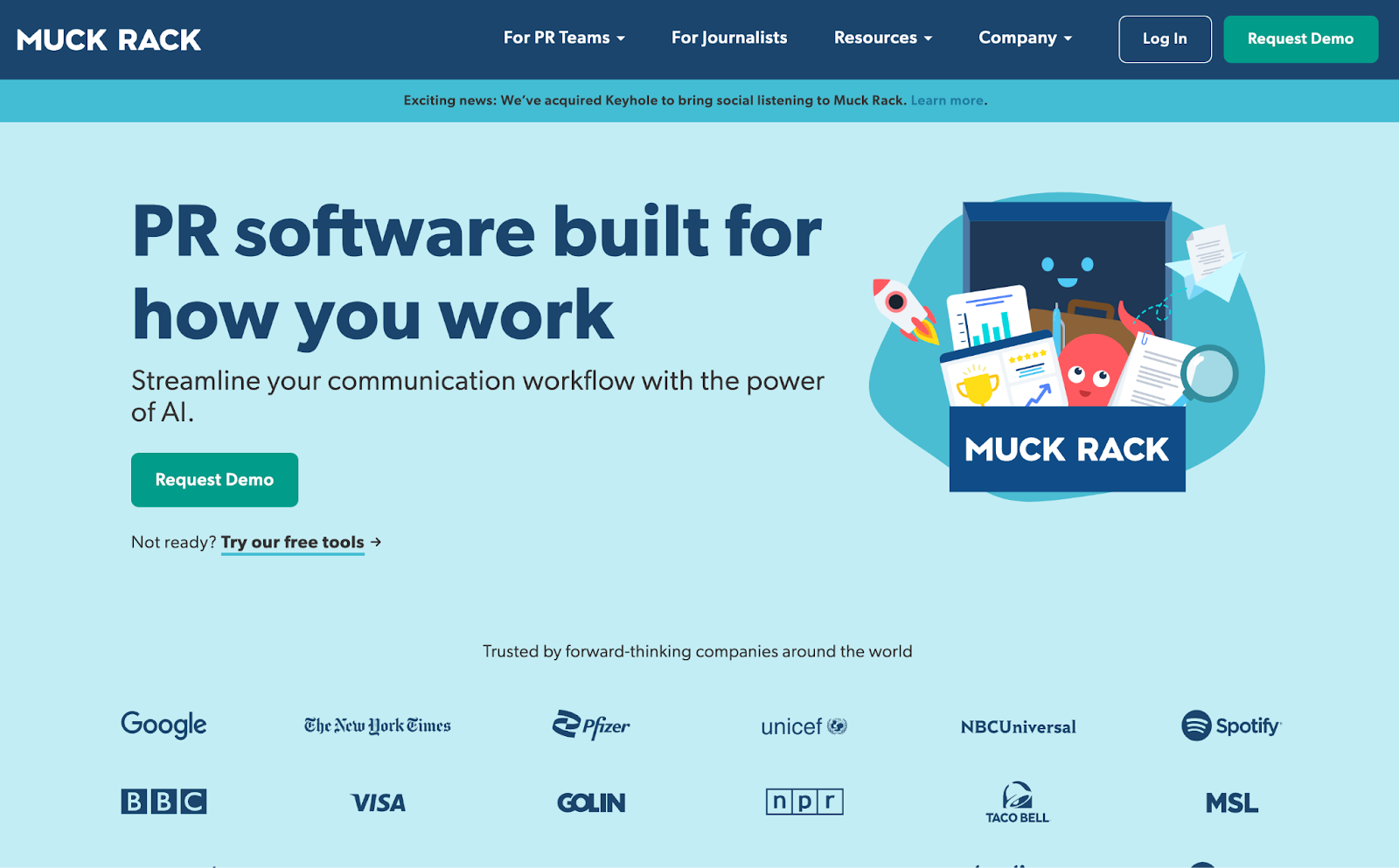Click the paper airplane icon in the illustration

(x=1207, y=262)
